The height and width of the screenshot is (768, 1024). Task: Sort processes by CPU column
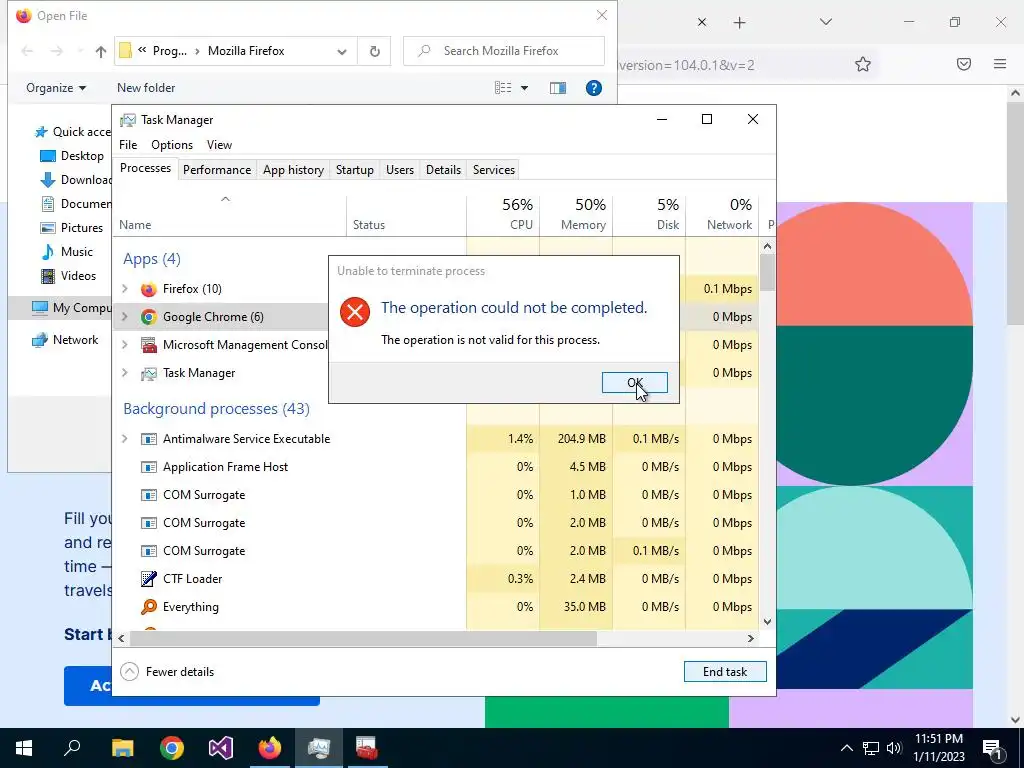click(504, 216)
